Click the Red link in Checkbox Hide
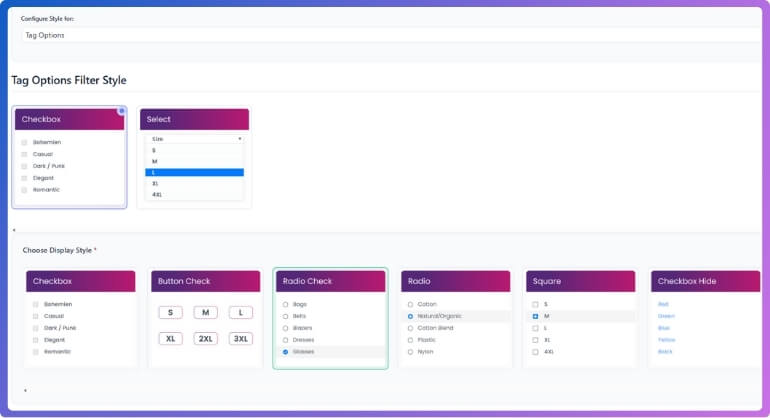770x418 pixels. pyautogui.click(x=663, y=304)
